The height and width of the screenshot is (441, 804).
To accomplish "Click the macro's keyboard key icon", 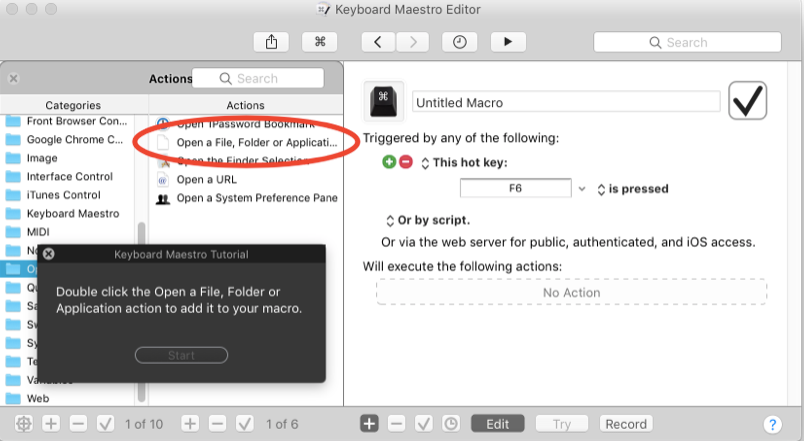I will [383, 101].
